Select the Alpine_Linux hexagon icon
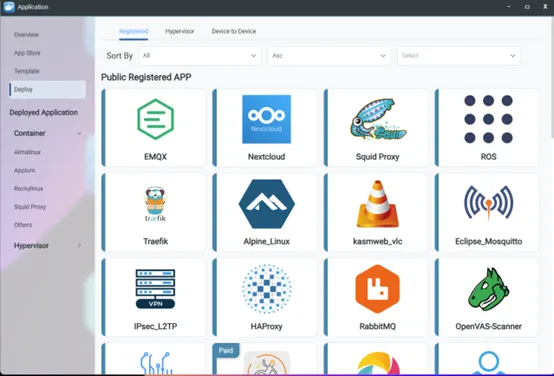554x376 pixels. [x=266, y=204]
